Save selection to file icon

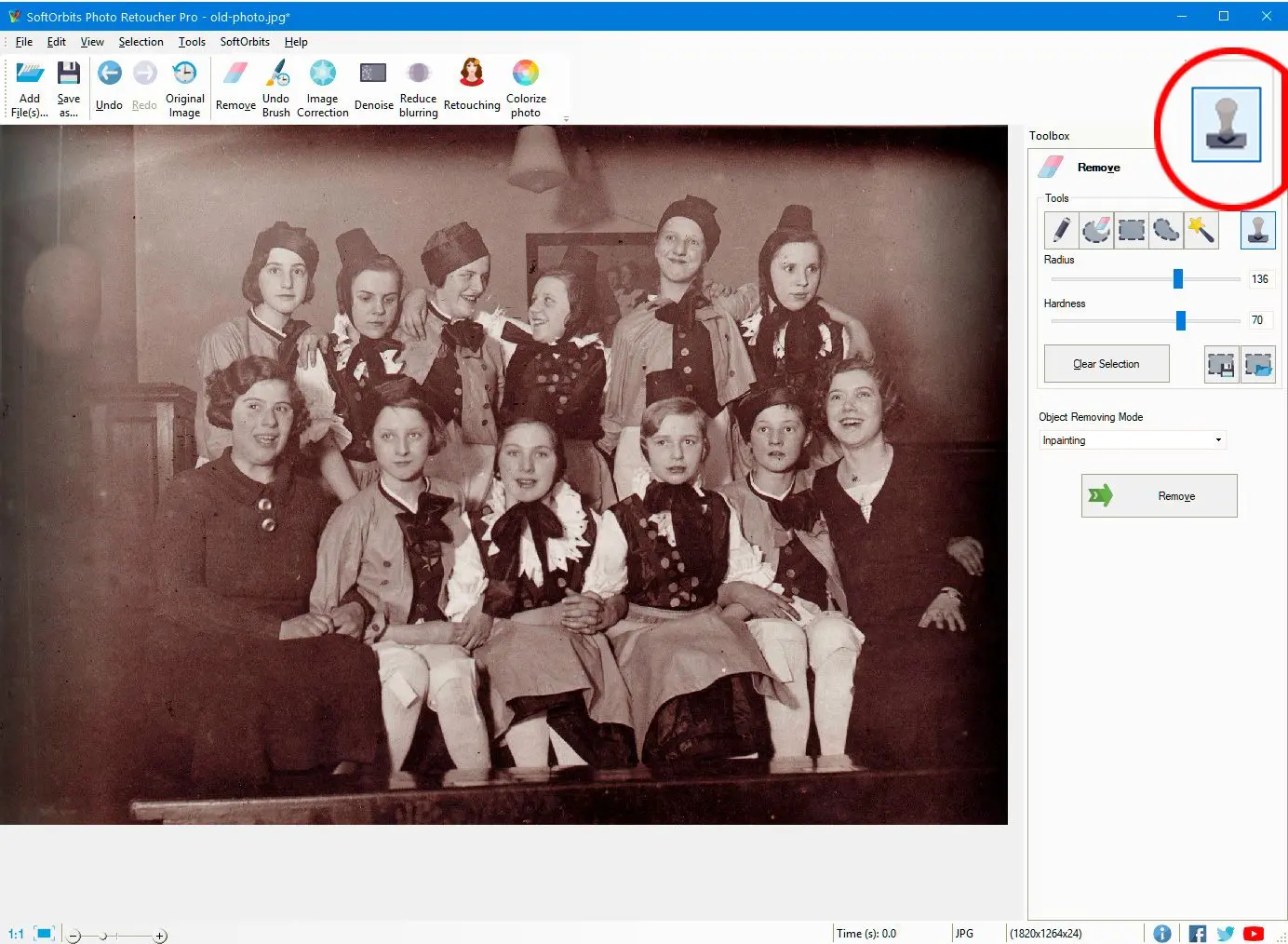coord(1221,365)
